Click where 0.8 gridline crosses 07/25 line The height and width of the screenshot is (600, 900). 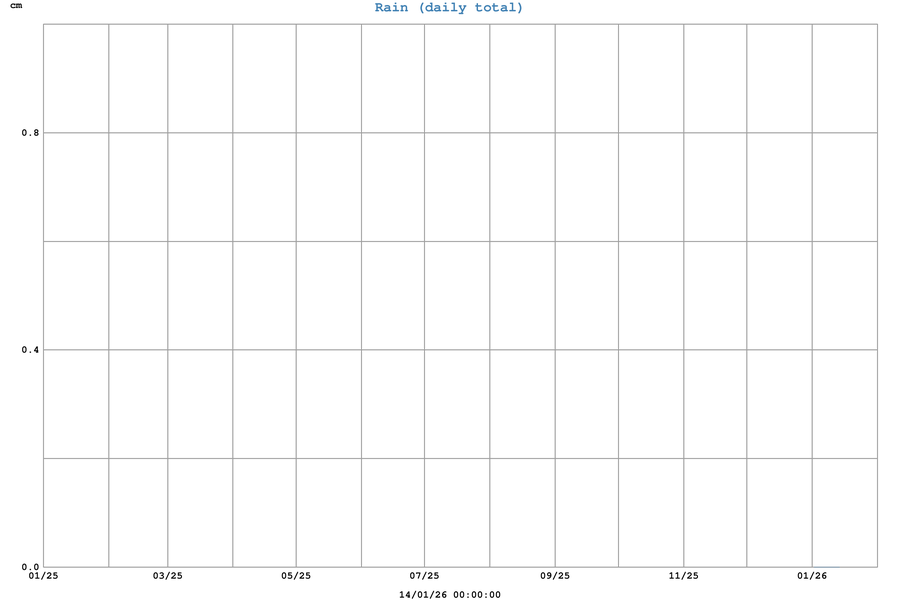(x=424, y=133)
